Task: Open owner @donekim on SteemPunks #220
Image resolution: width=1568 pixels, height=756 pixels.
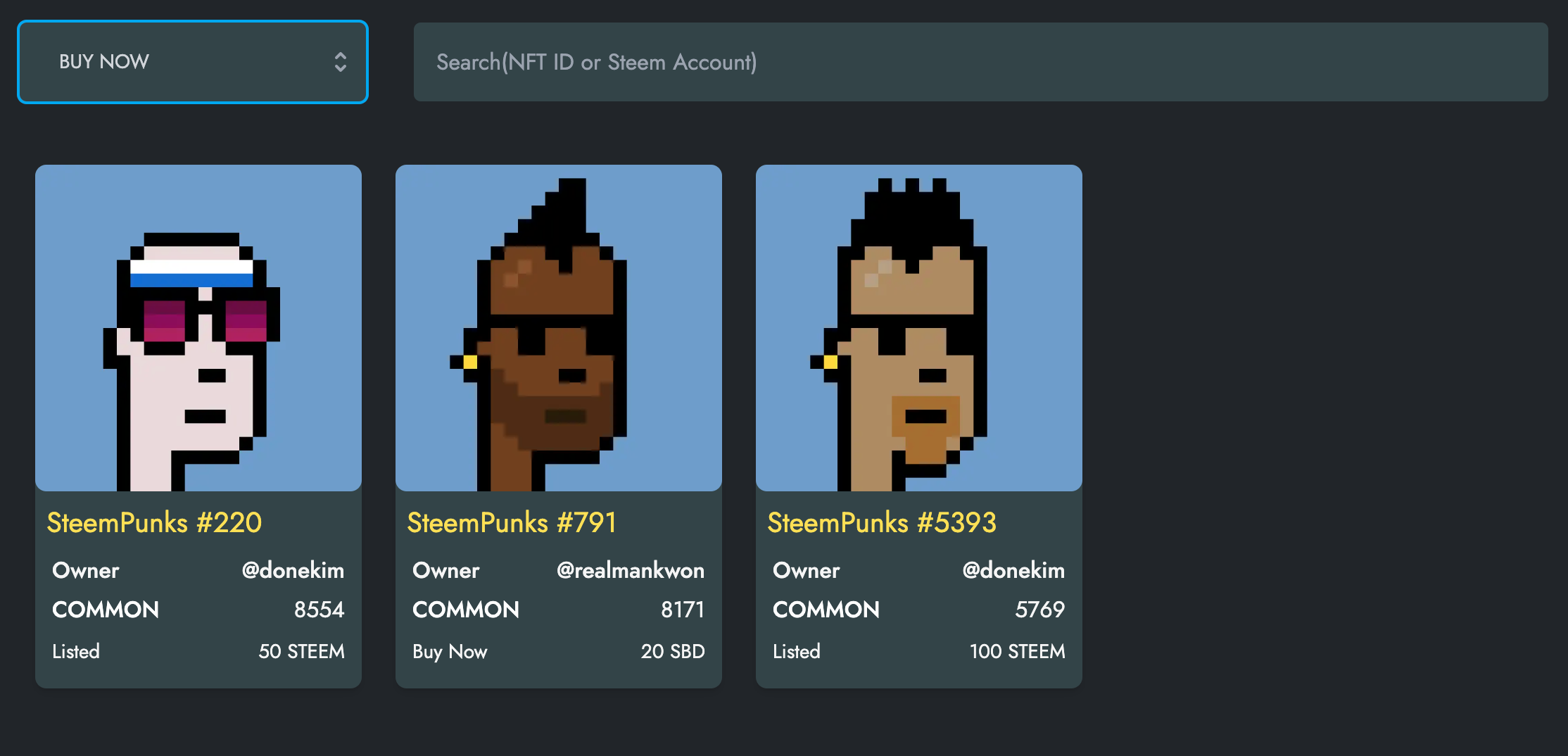Action: pos(293,570)
